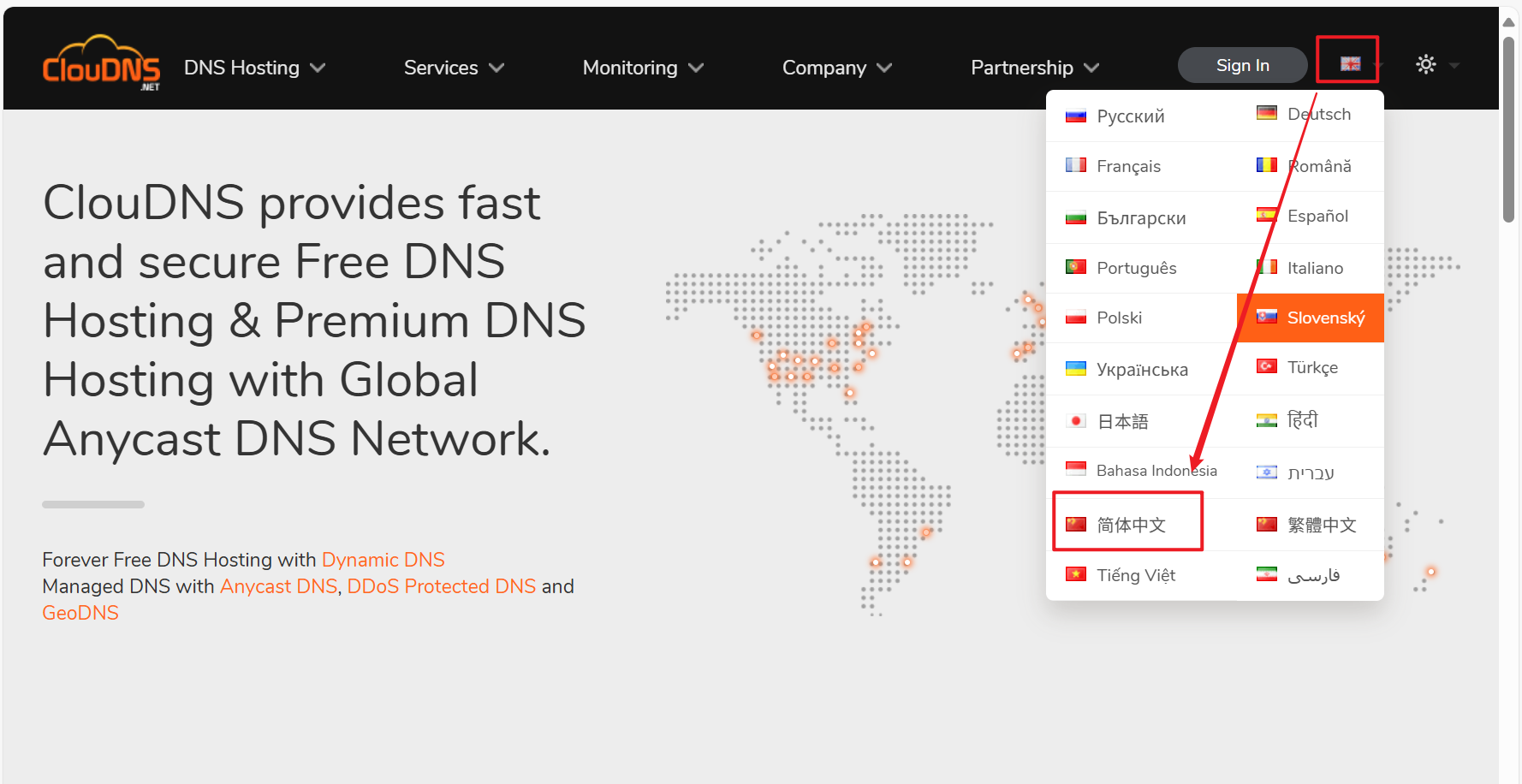Viewport: 1522px width, 784px height.
Task: Open the Services menu
Action: [x=455, y=68]
